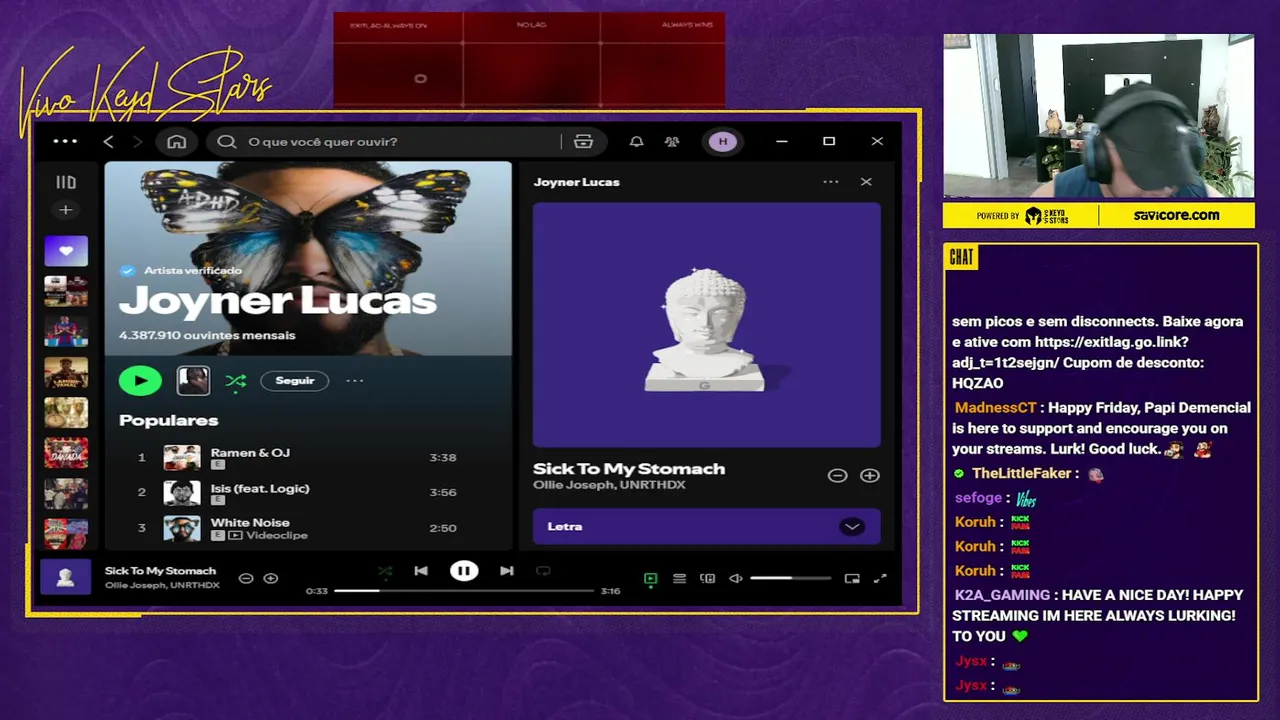Open more options dots next to Seguir
The width and height of the screenshot is (1280, 720).
[355, 380]
